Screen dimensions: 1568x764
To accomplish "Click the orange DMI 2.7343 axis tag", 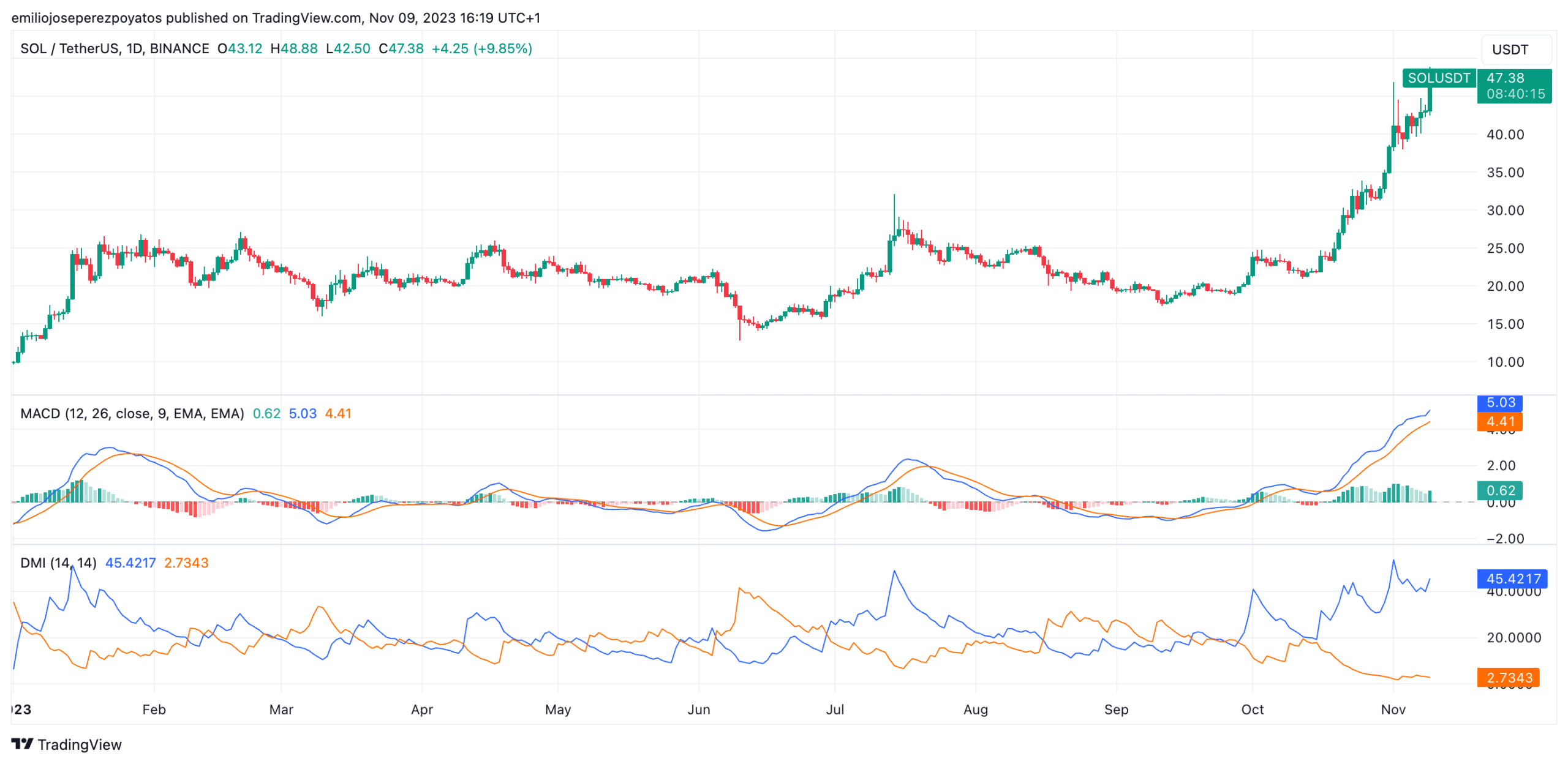I will pos(1509,678).
